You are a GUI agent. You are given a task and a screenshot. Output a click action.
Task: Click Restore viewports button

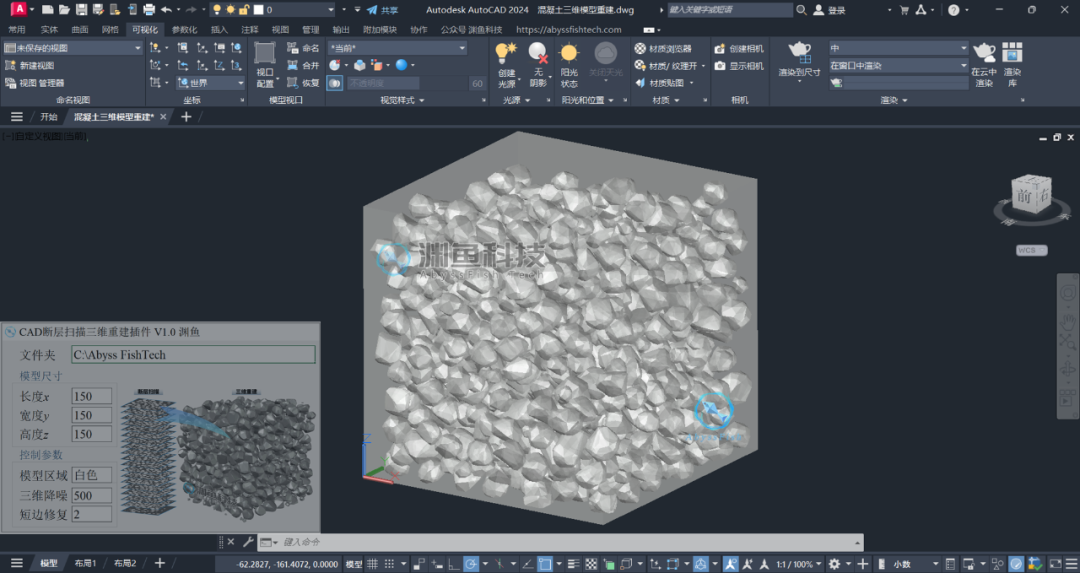point(303,83)
